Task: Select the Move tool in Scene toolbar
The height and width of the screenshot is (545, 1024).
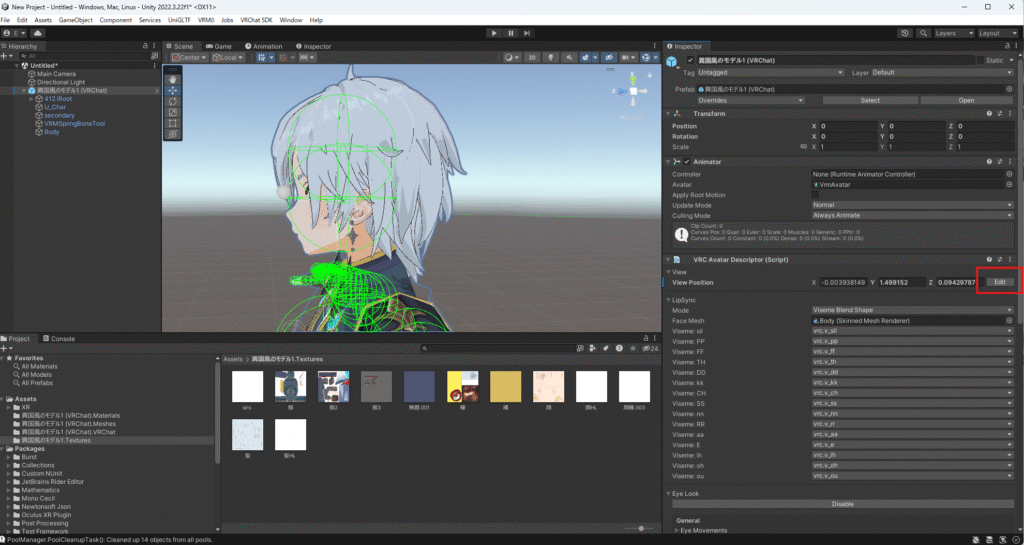Action: click(172, 90)
